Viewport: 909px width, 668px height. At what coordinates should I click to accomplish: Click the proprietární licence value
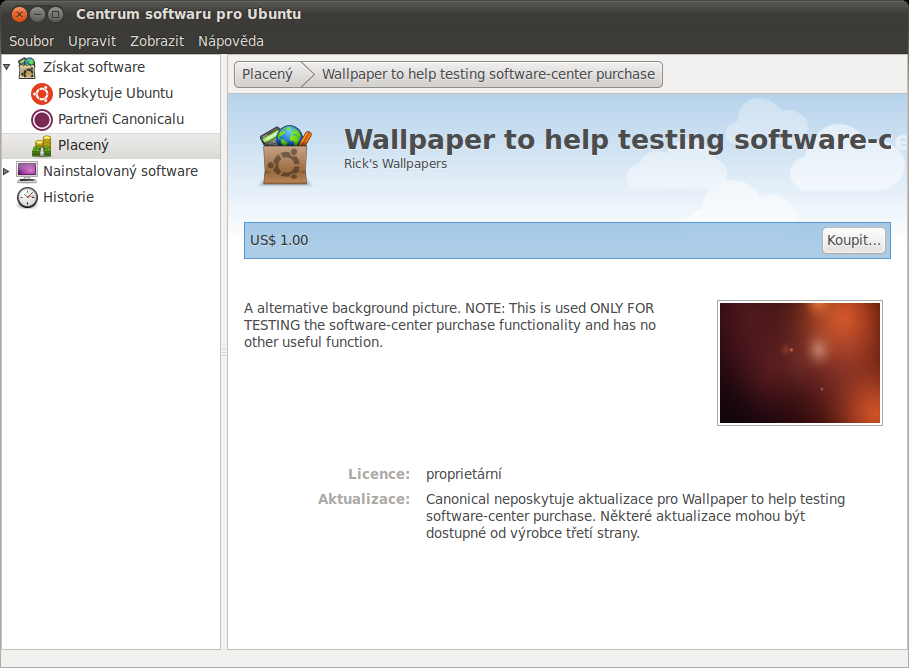pyautogui.click(x=464, y=474)
